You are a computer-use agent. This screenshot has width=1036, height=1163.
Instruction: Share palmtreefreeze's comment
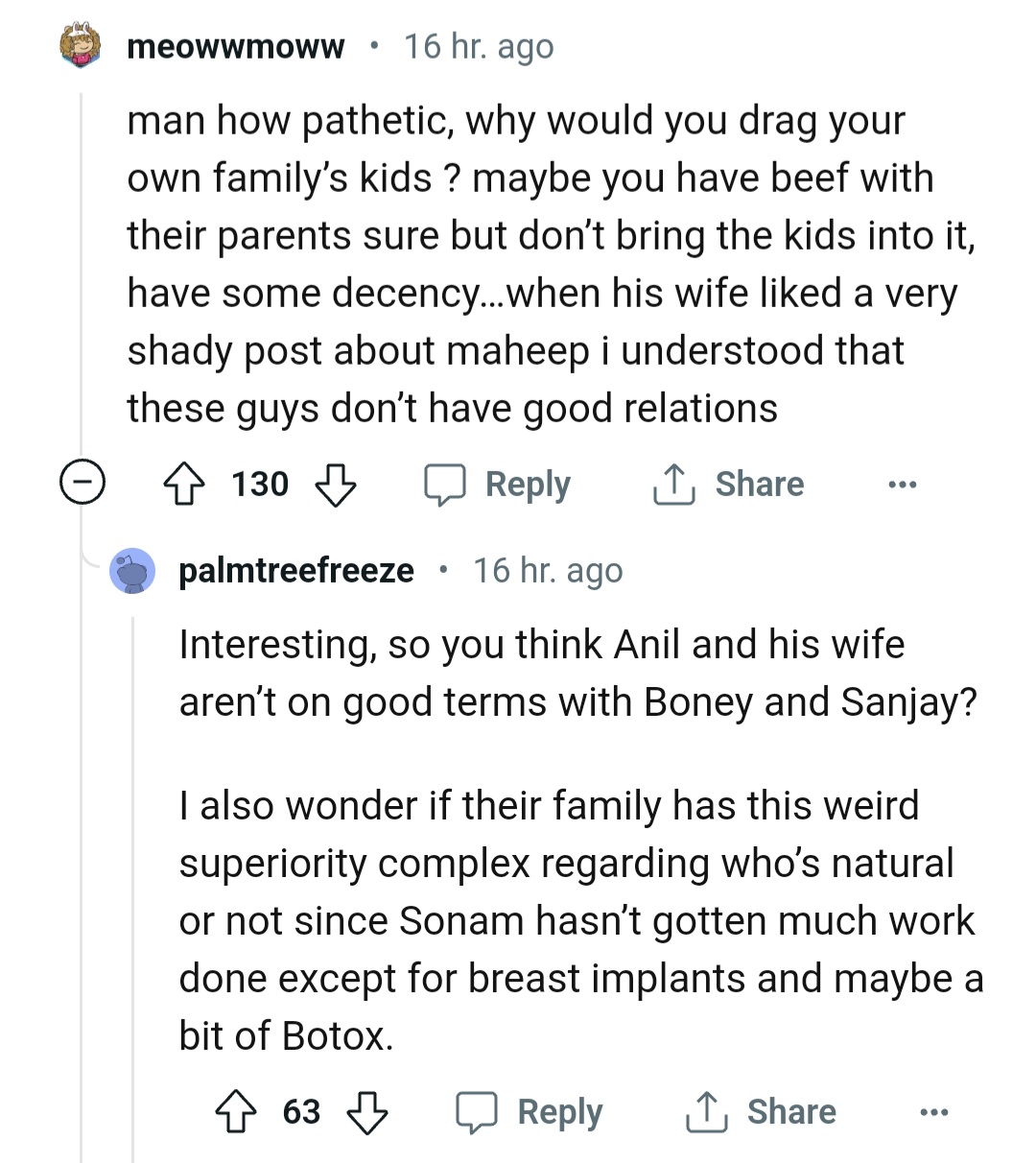(x=761, y=1113)
